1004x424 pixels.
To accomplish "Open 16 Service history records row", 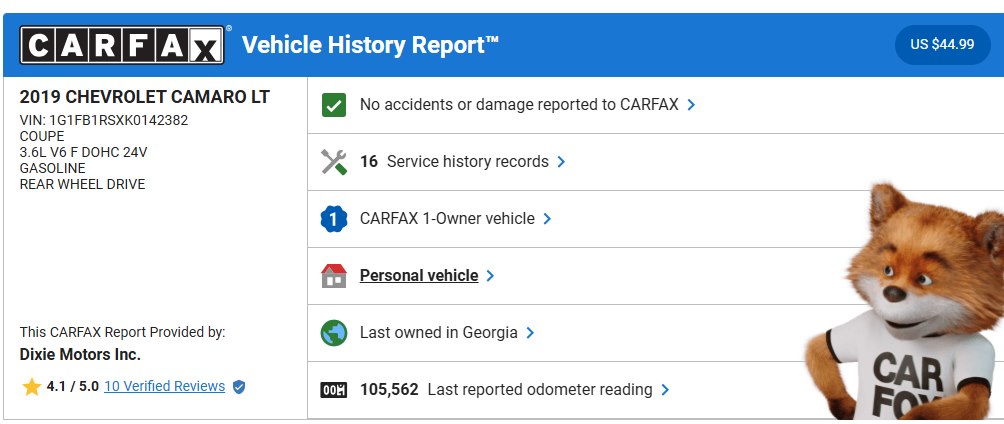I will [656, 162].
